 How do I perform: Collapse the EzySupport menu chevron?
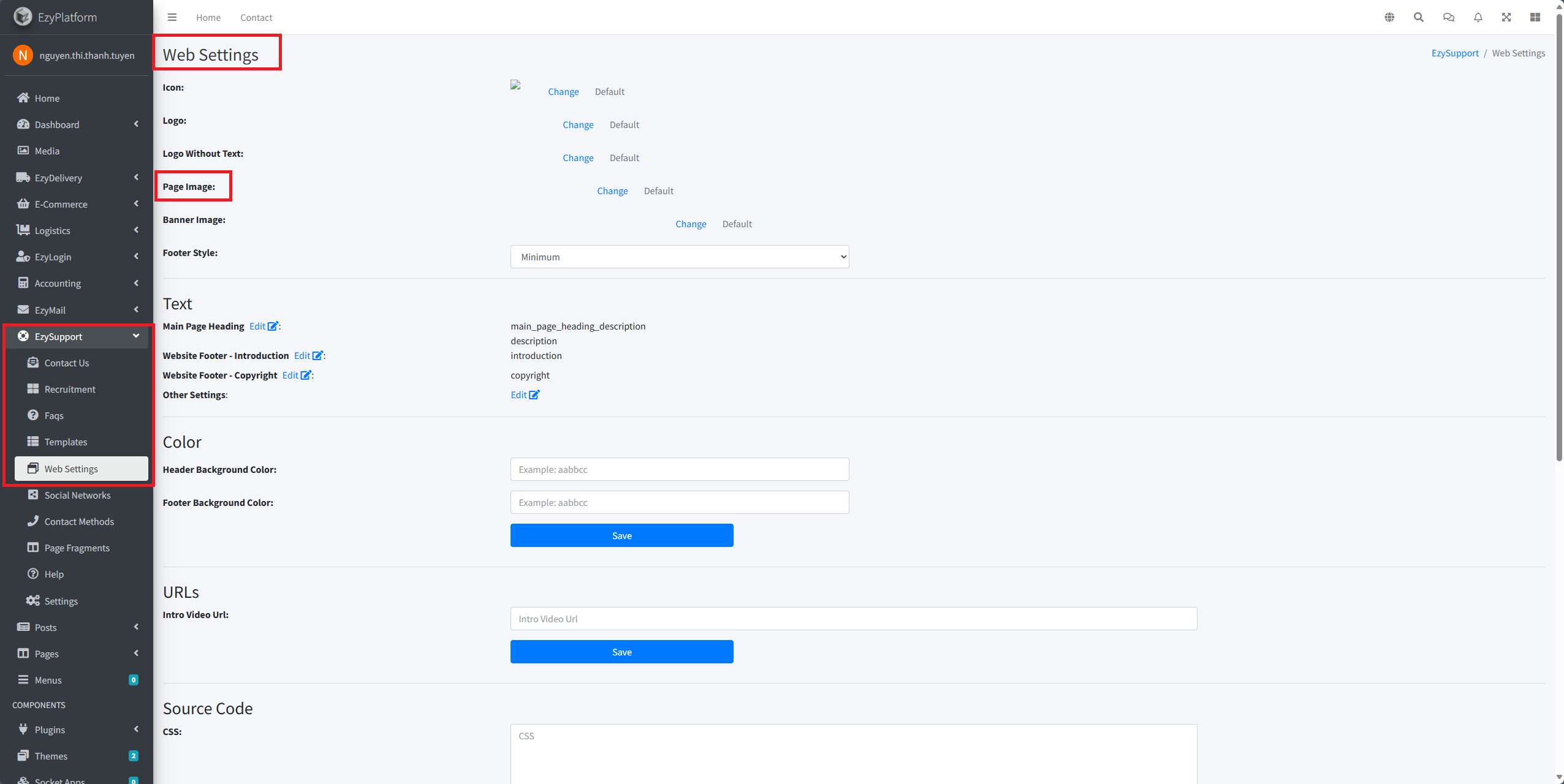pyautogui.click(x=136, y=336)
